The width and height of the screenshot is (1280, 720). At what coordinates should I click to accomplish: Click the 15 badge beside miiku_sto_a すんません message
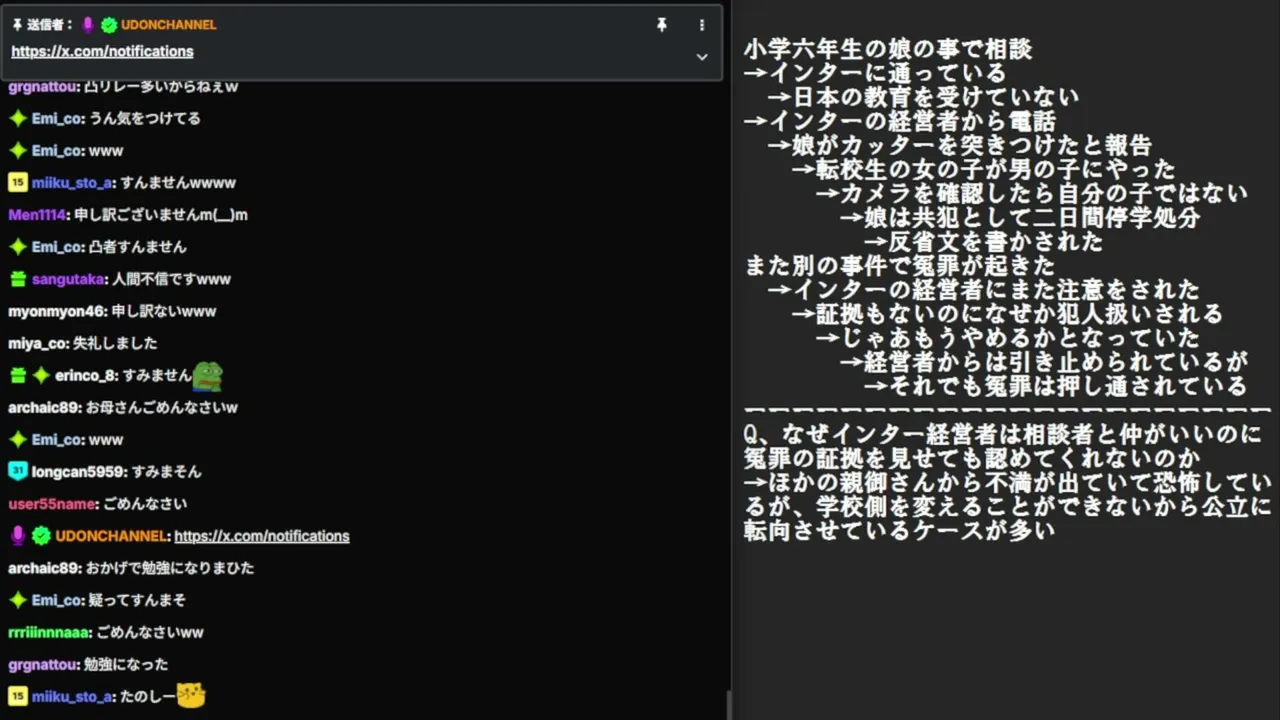coord(17,183)
